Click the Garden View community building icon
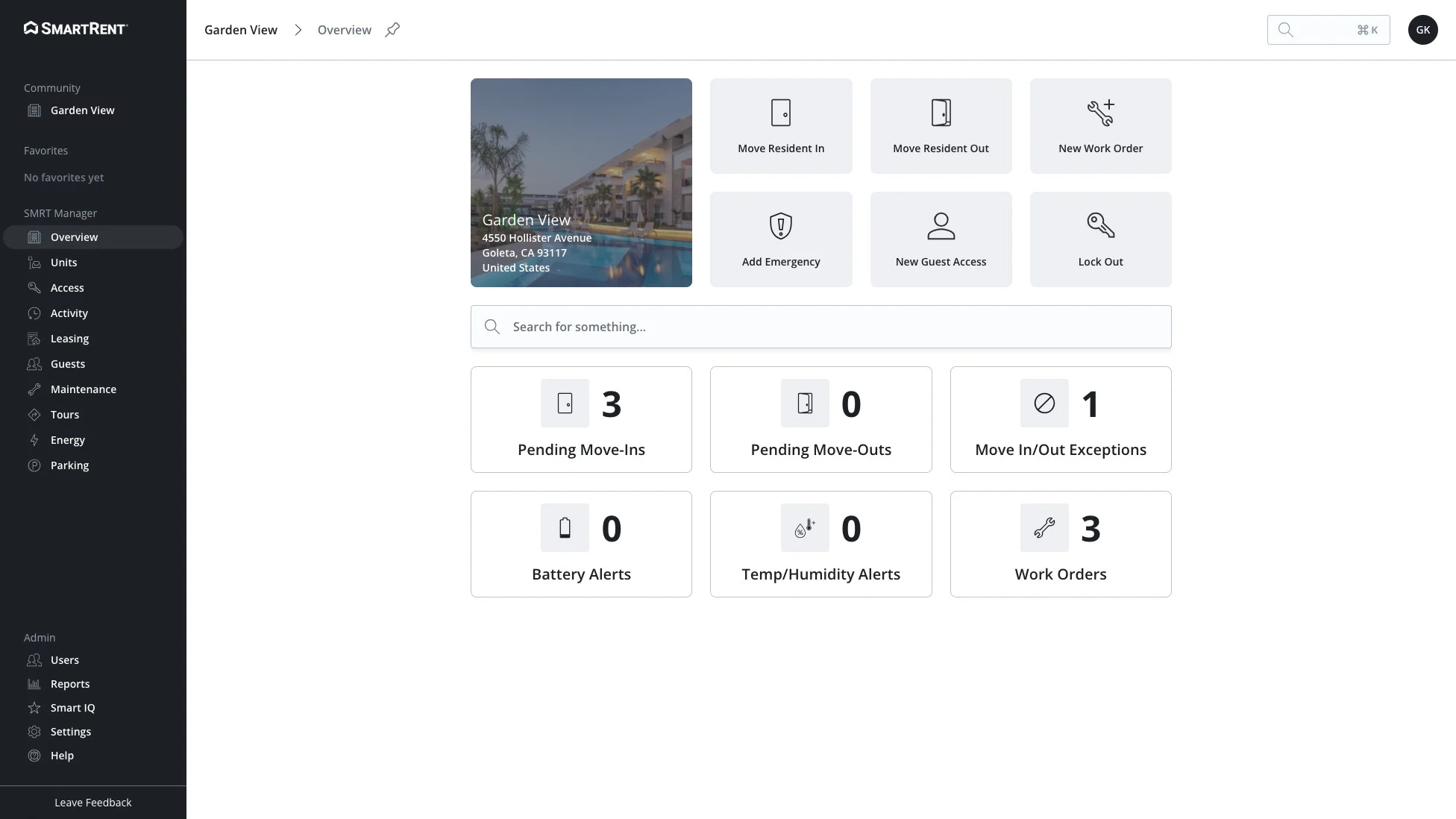1456x819 pixels. coord(34,110)
